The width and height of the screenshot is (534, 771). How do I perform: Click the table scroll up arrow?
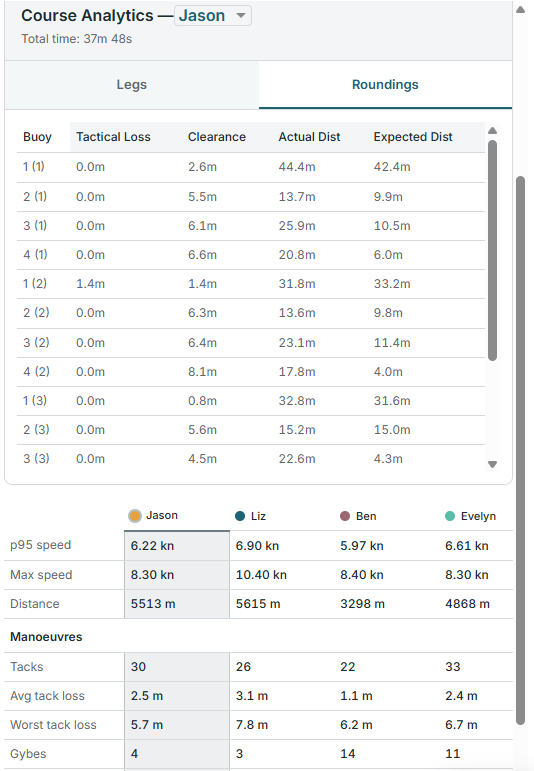point(493,131)
